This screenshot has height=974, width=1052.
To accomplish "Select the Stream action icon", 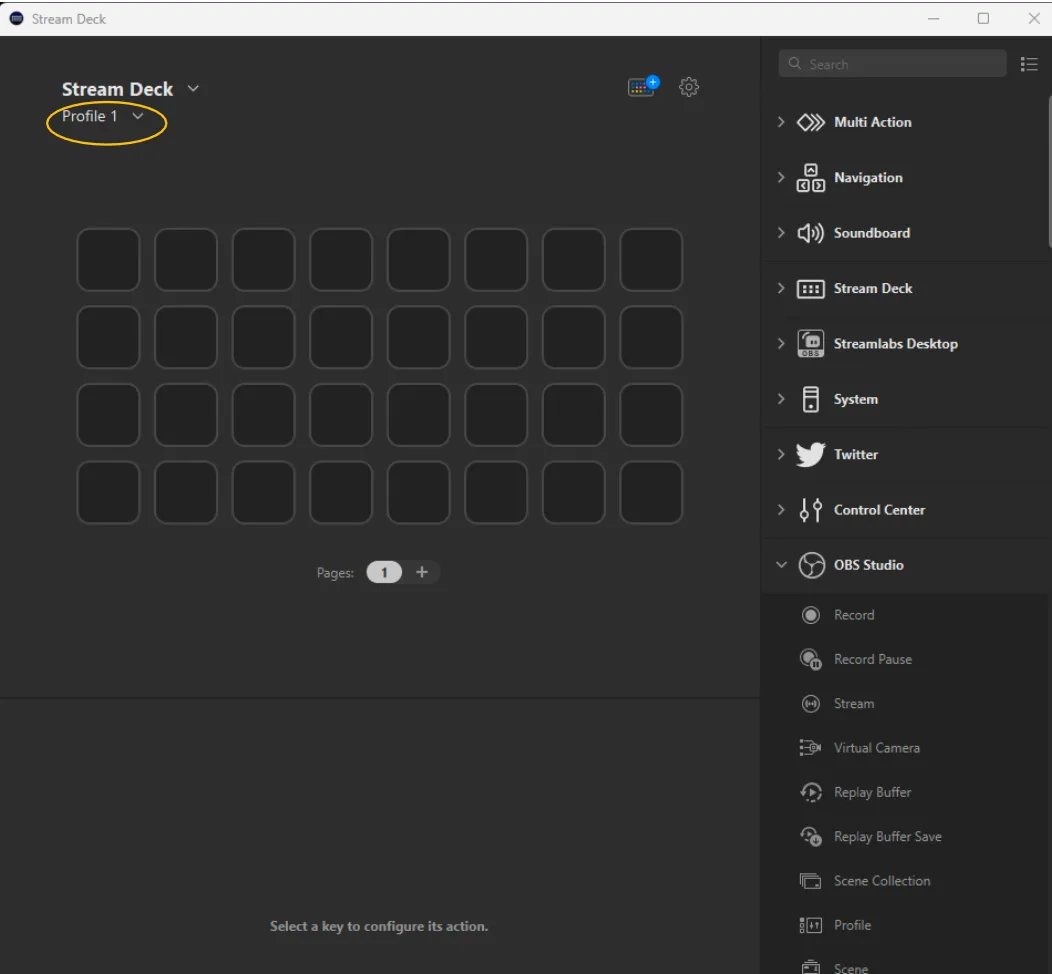I will (x=810, y=704).
